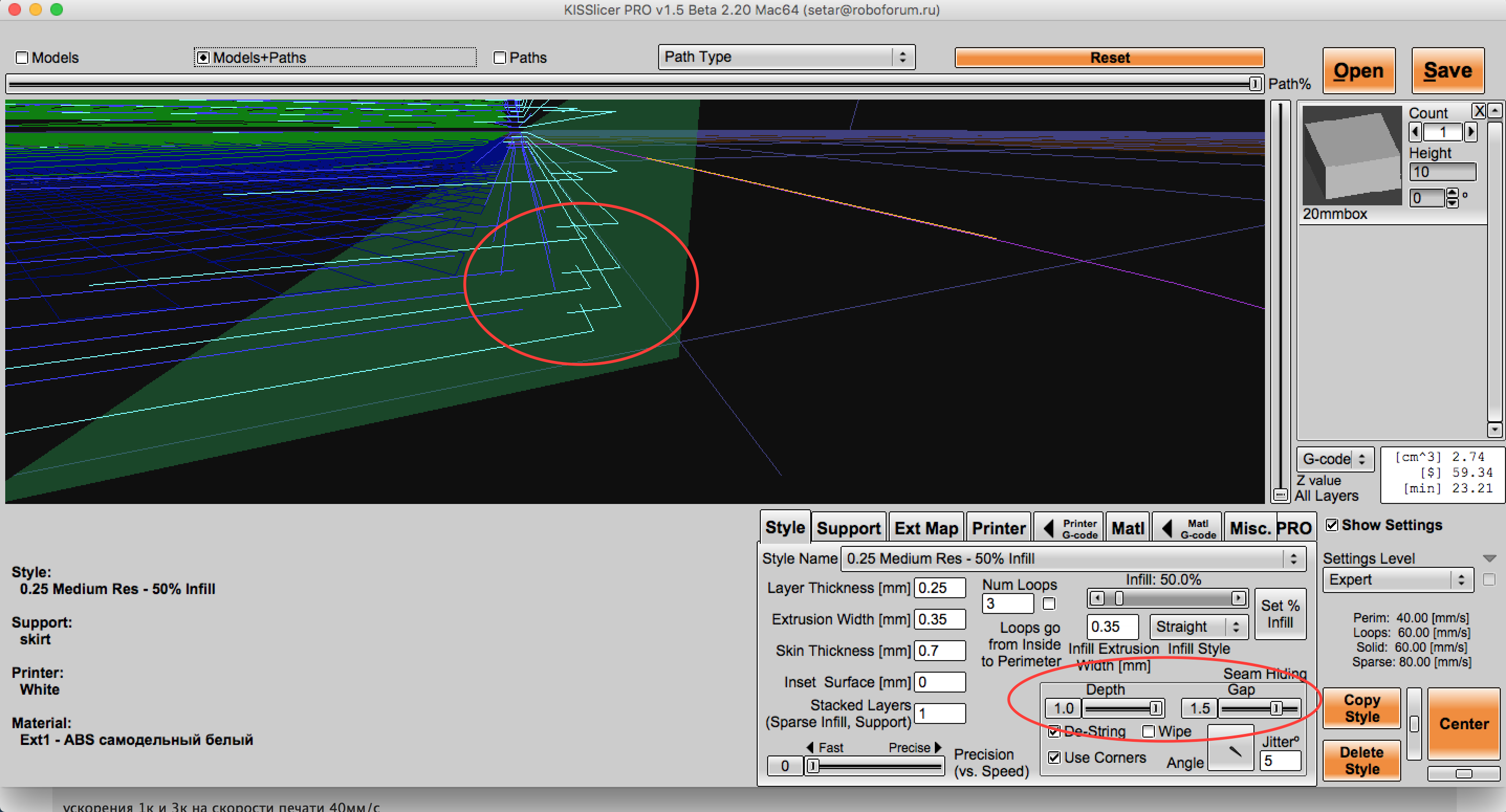The image size is (1506, 812).
Task: Switch to the Support tab
Action: pos(848,529)
